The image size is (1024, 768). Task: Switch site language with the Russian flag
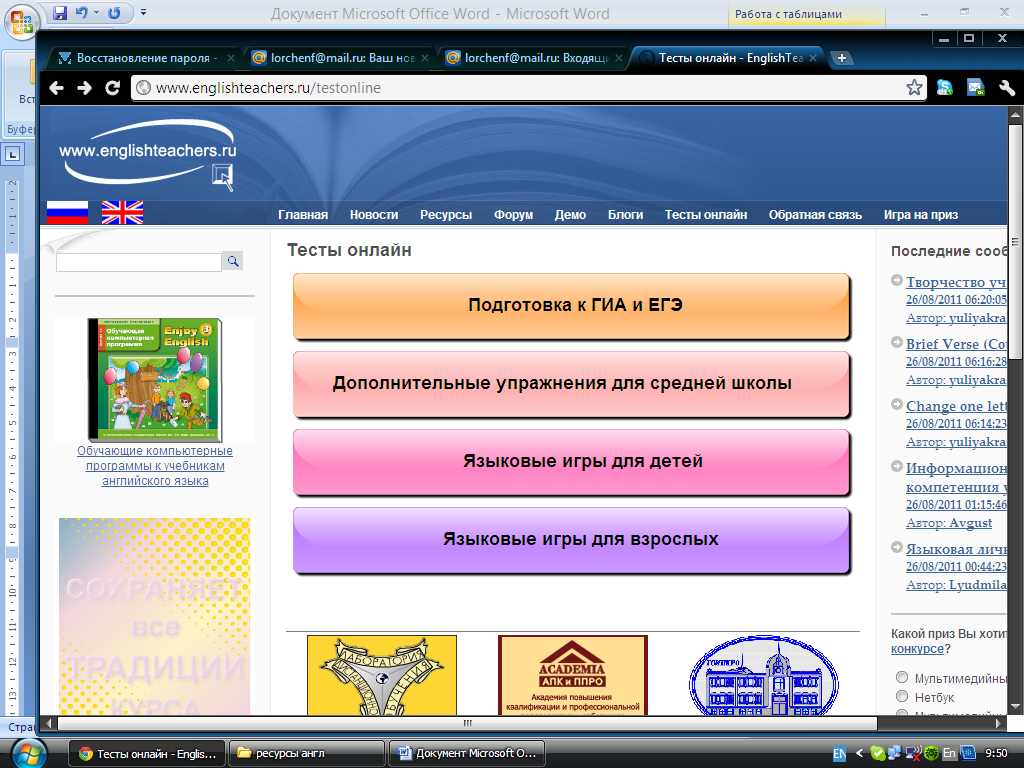click(x=67, y=212)
